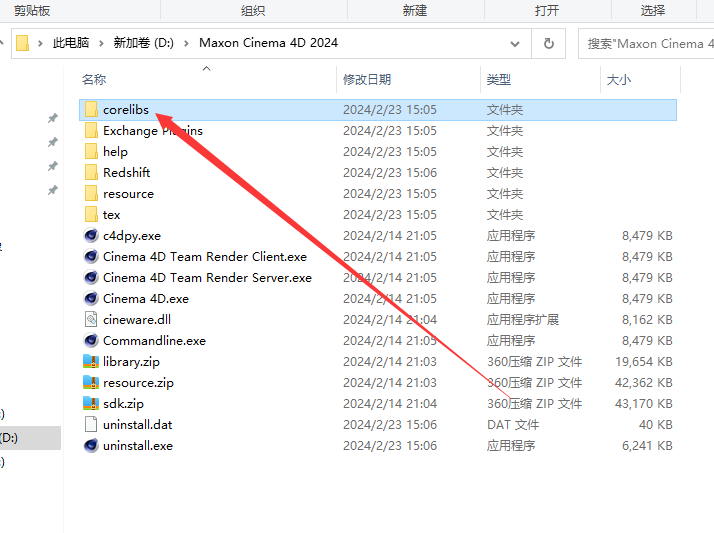Click the 打开 ribbon group label

point(546,10)
